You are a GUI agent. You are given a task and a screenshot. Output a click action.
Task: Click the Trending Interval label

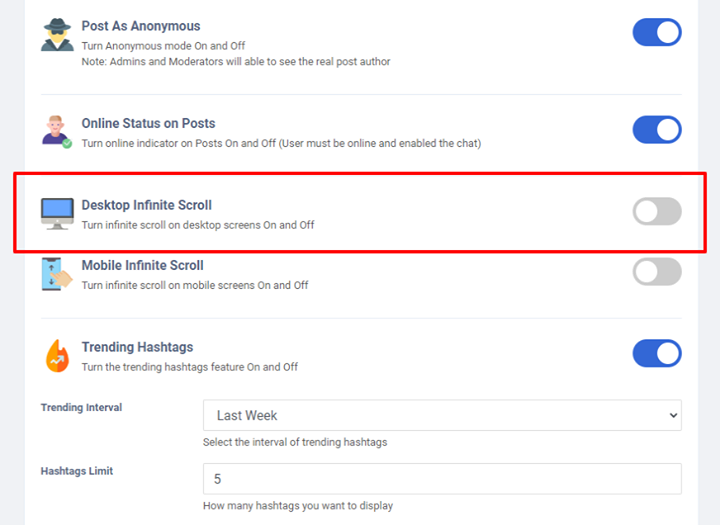81,407
